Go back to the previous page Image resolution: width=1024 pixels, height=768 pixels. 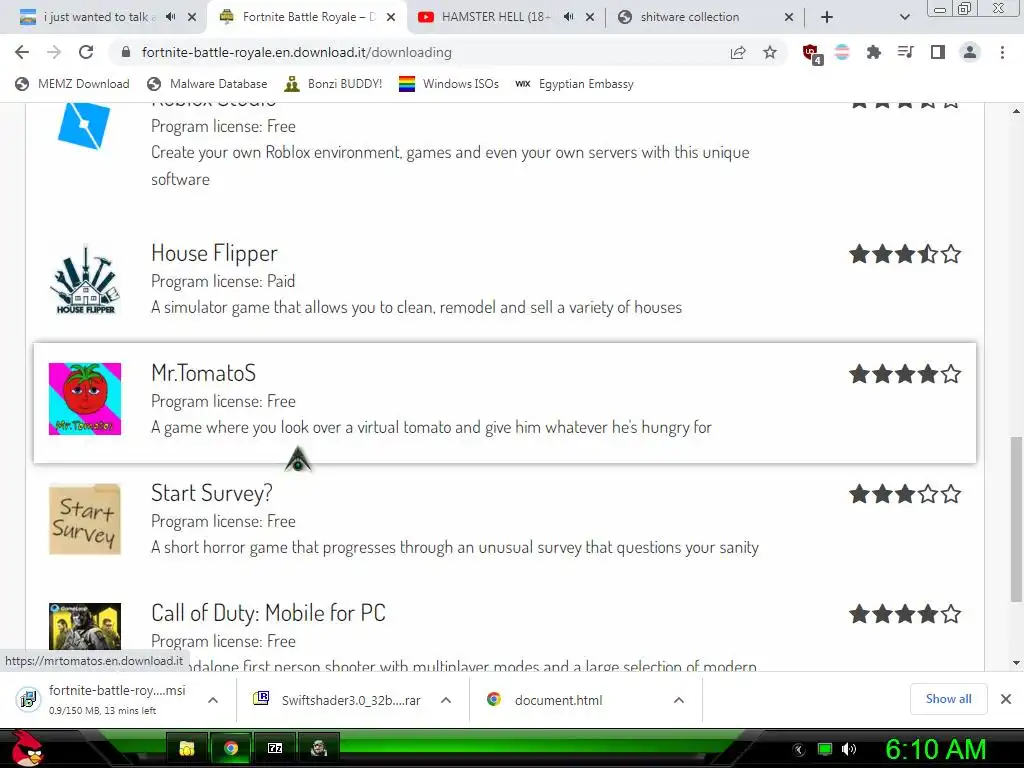click(22, 52)
